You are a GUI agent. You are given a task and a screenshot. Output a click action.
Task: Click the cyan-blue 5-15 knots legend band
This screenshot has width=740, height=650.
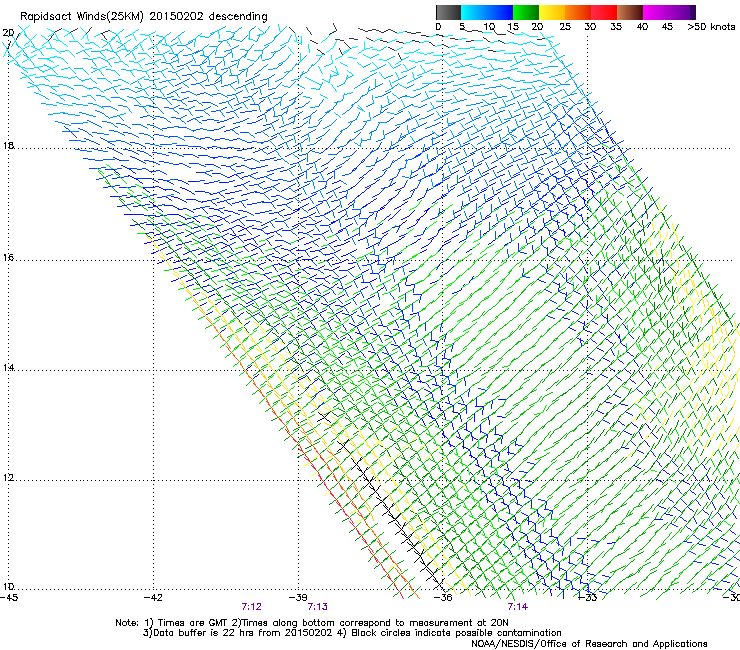(487, 12)
